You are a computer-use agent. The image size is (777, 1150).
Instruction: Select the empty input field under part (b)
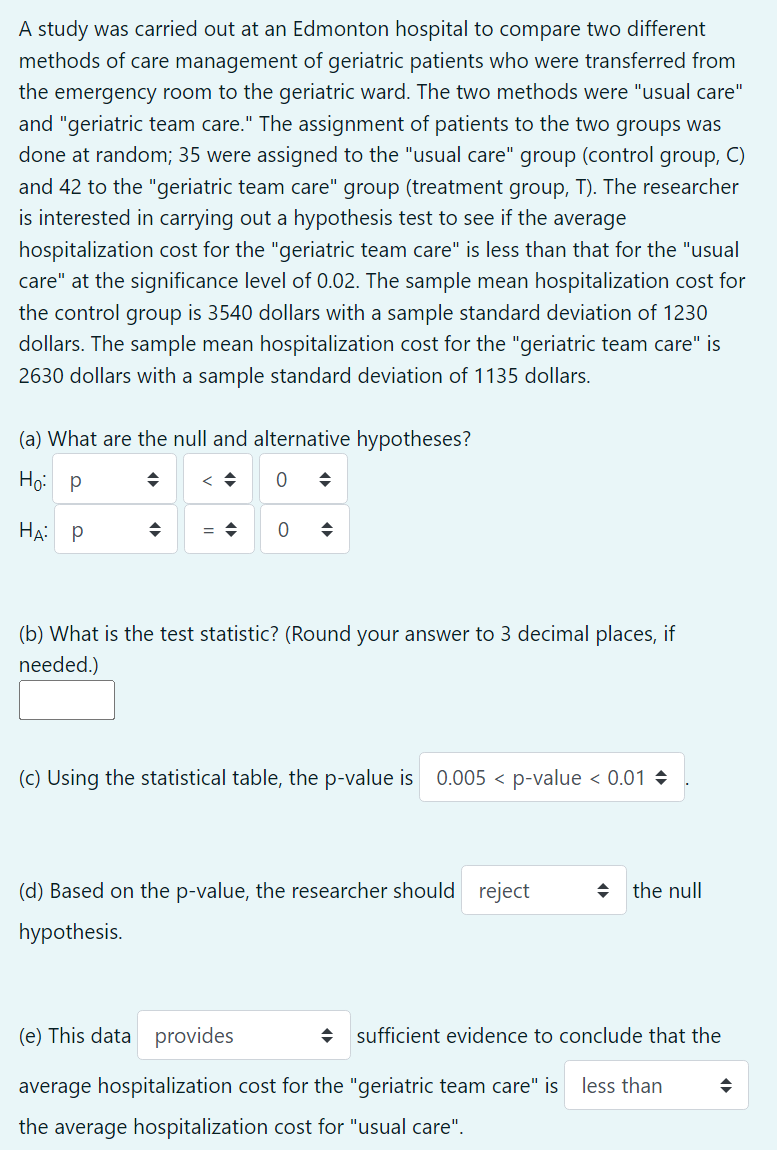click(x=66, y=699)
